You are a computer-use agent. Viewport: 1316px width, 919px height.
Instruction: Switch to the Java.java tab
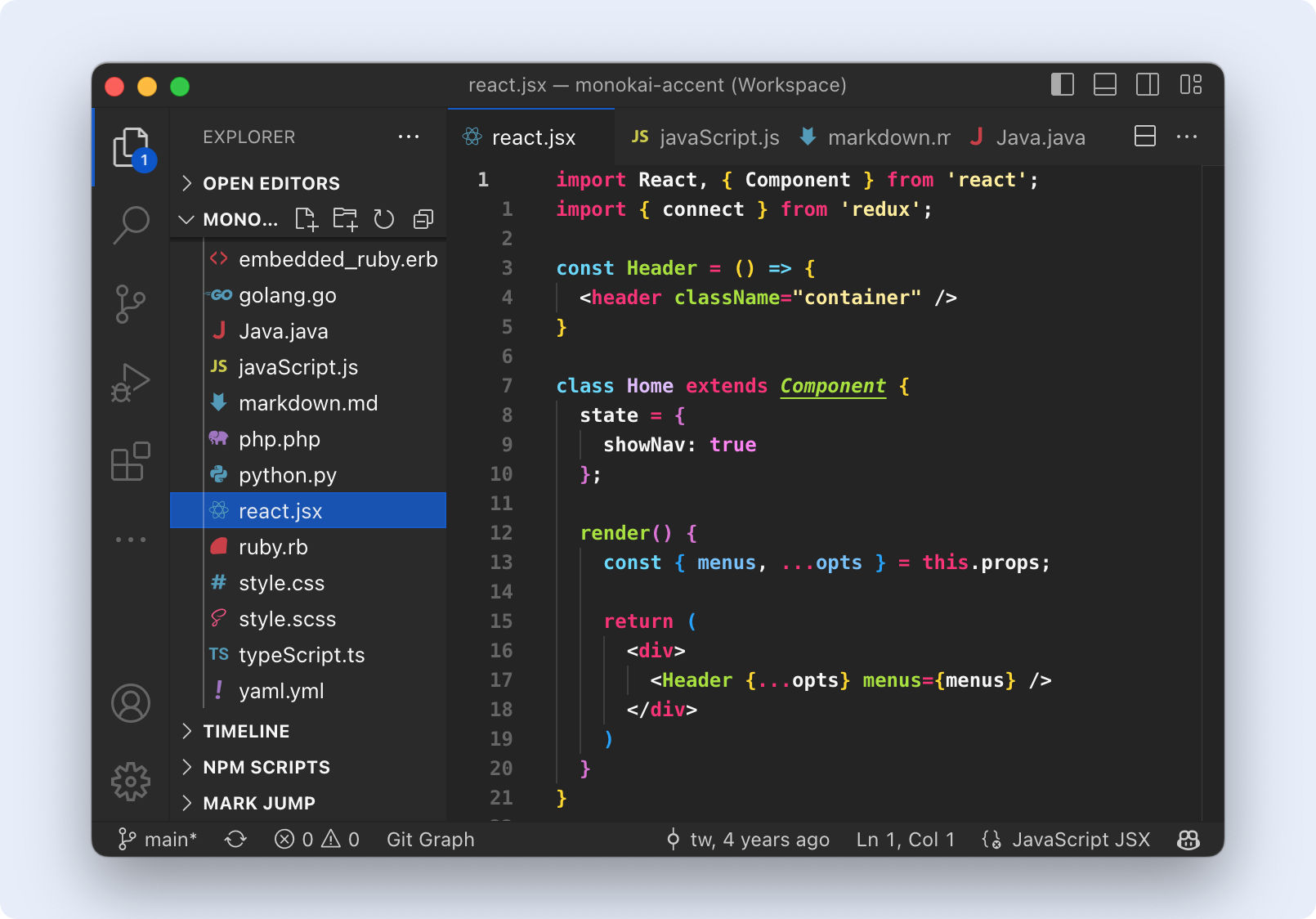pos(1028,137)
